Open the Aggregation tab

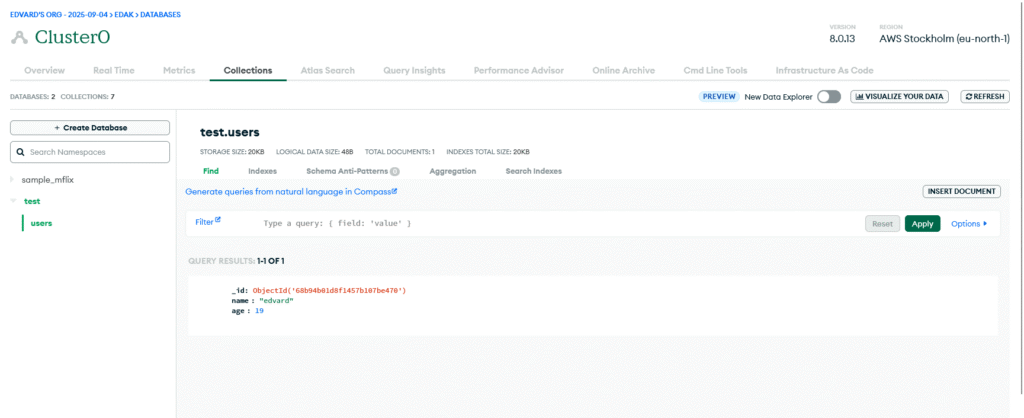tap(452, 171)
